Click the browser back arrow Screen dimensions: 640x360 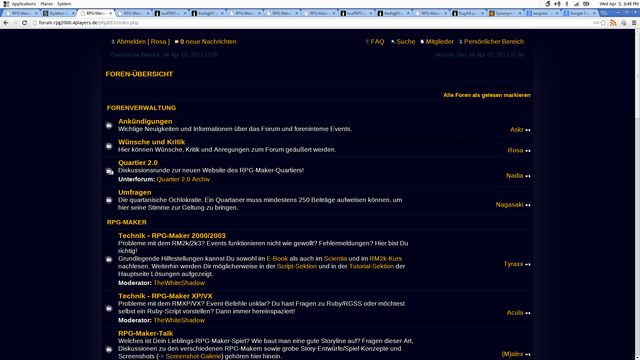click(x=6, y=23)
